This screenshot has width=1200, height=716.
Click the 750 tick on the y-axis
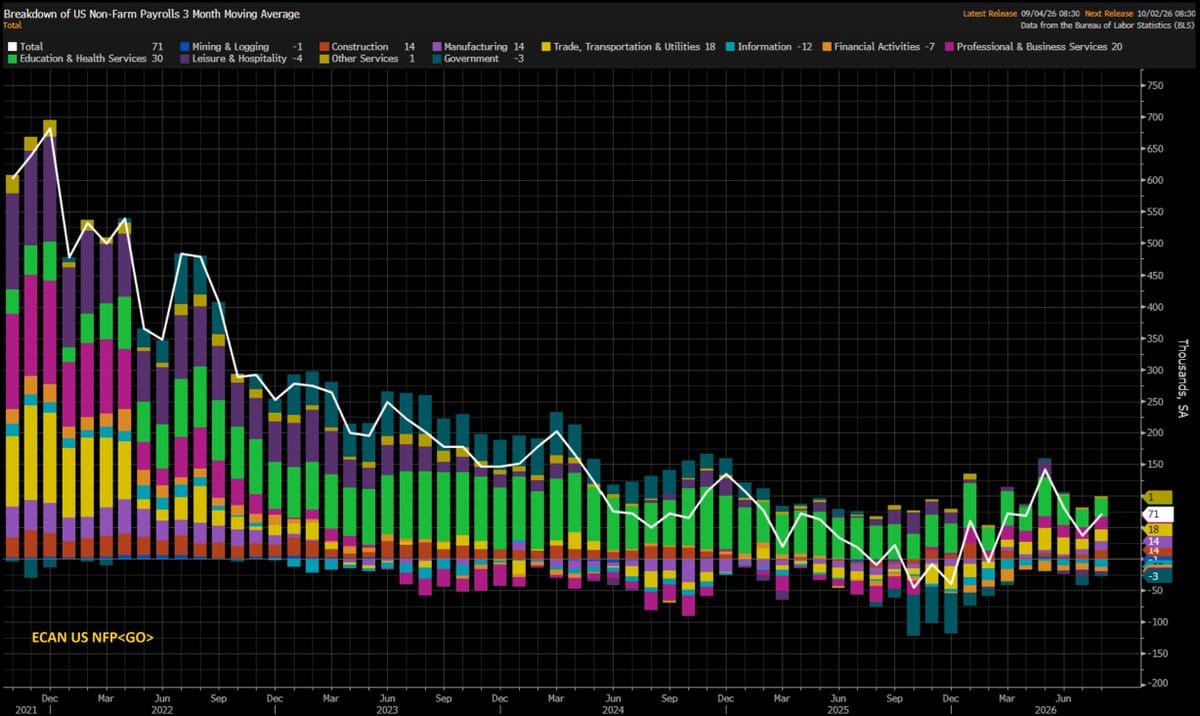click(x=1156, y=86)
